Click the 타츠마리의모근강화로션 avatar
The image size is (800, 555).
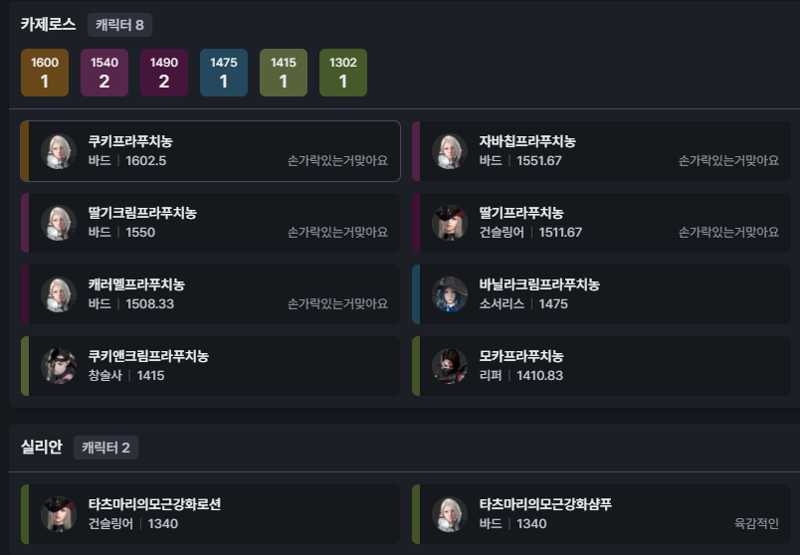(x=59, y=514)
